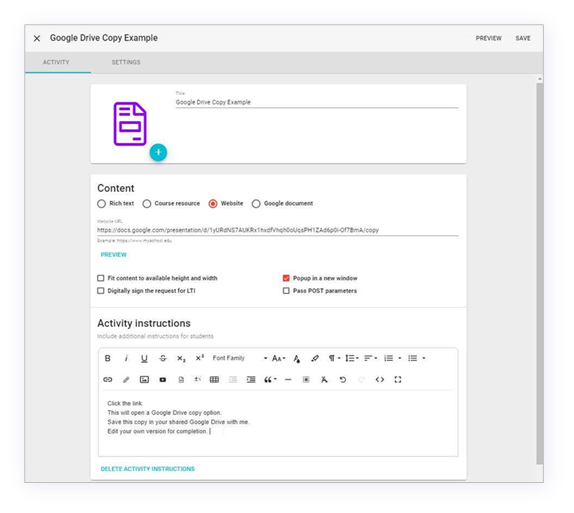Click the 'Activity instructions' heading
574x513 pixels.
(144, 323)
